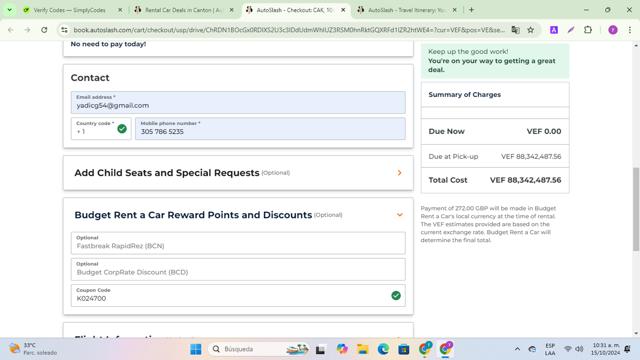Screen dimensions: 640x360
Task: Open a new browser tab
Action: (471, 10)
